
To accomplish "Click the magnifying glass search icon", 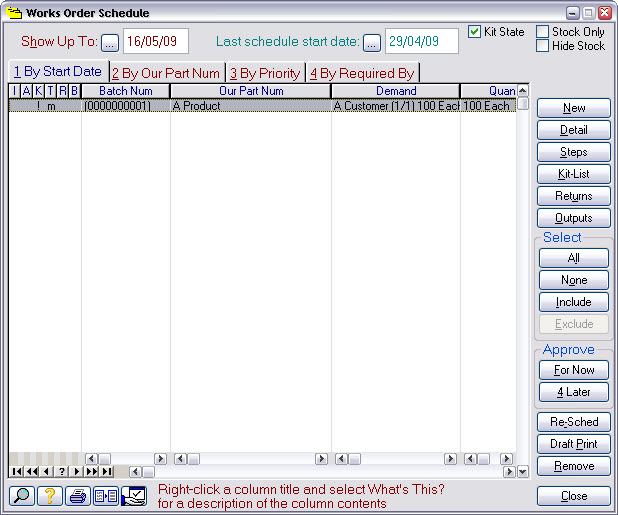I will [22, 496].
